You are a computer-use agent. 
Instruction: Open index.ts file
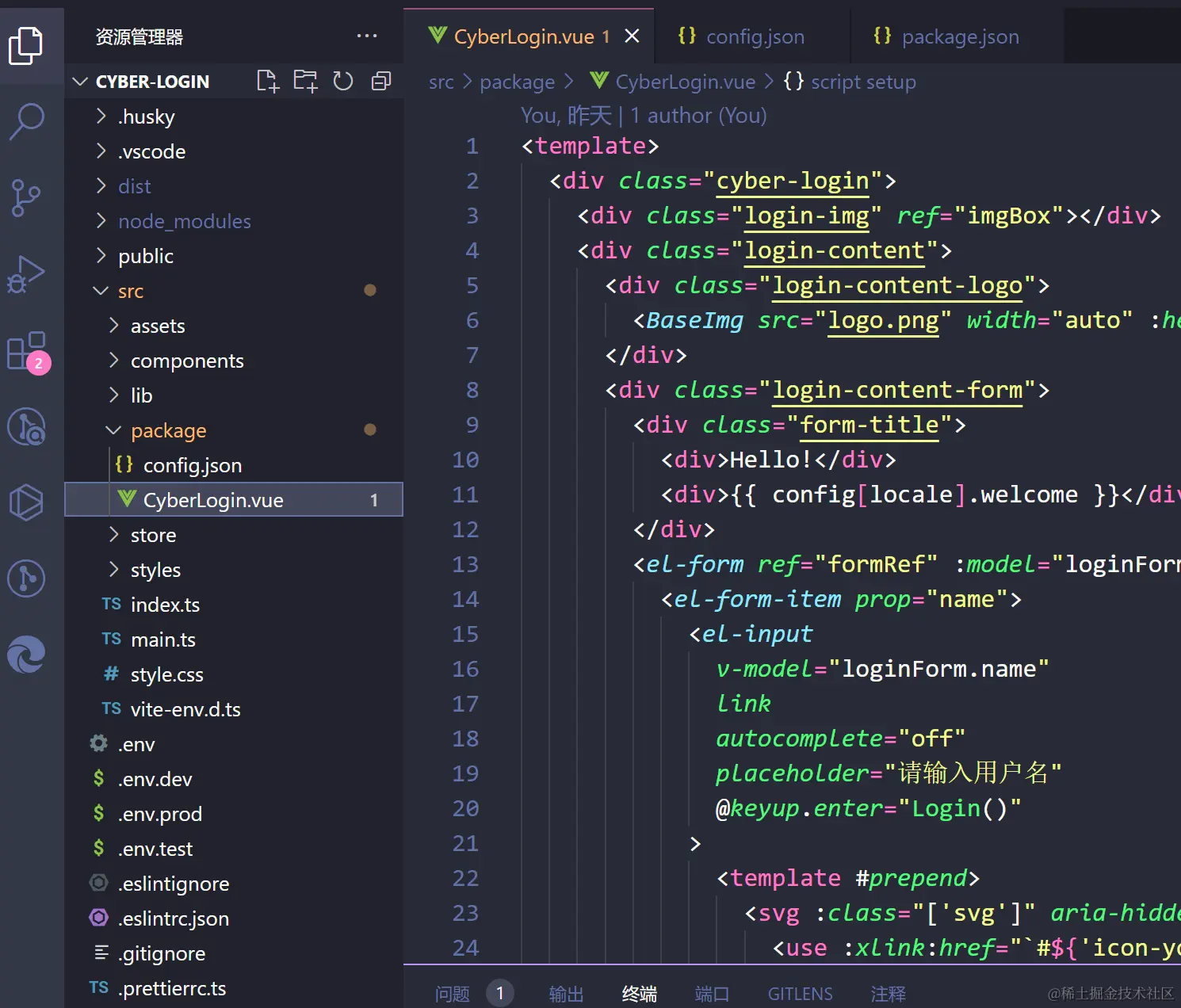click(x=234, y=605)
